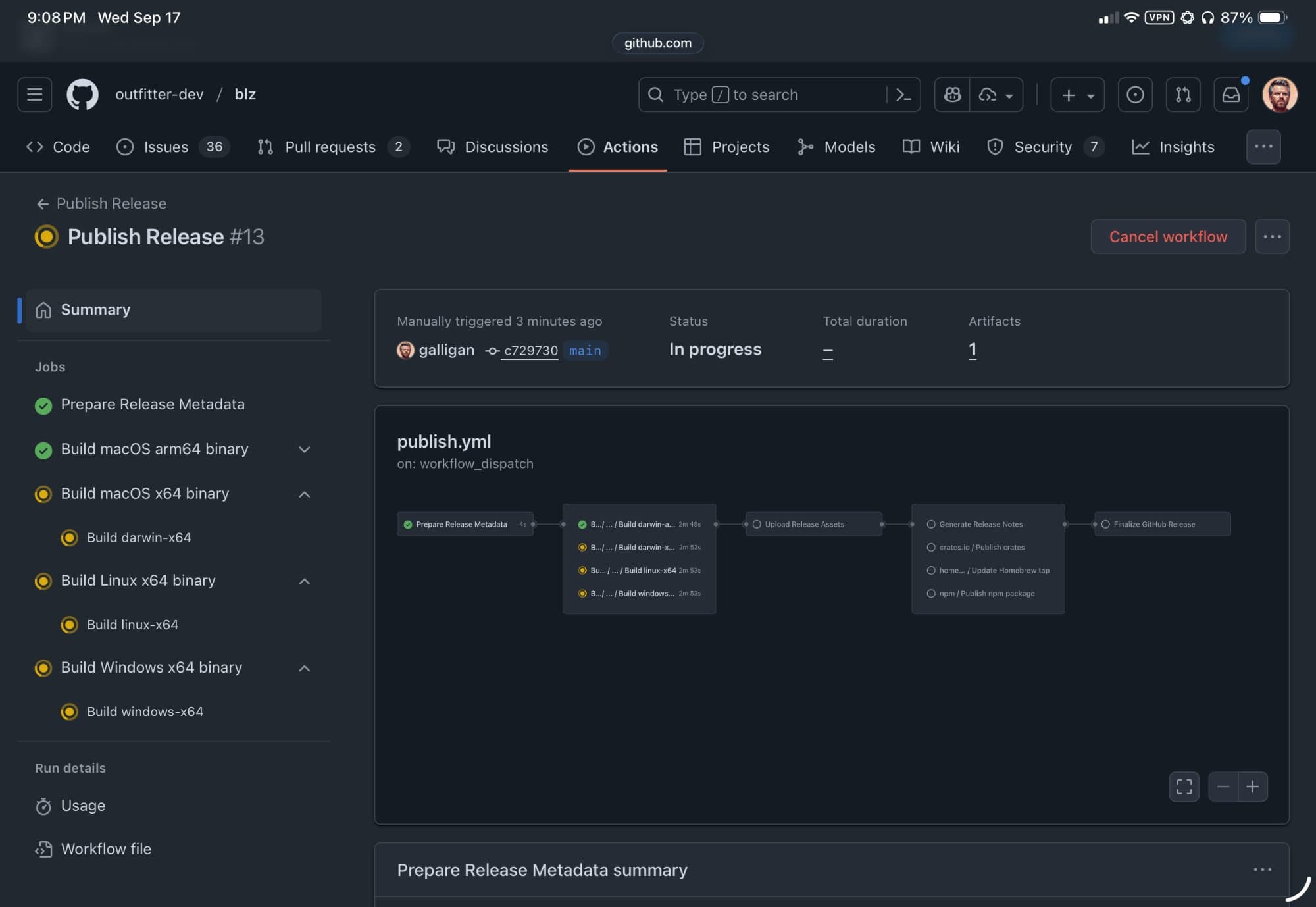This screenshot has height=907, width=1316.
Task: Enter fullscreen for the workflow graph
Action: [x=1184, y=787]
